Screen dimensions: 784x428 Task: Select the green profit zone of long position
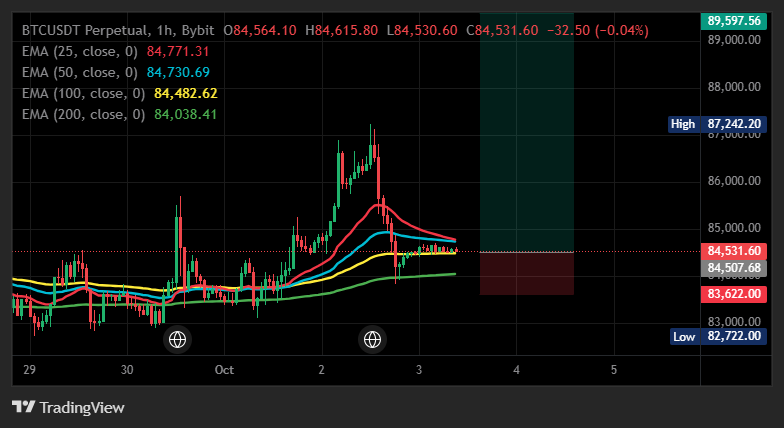526,132
